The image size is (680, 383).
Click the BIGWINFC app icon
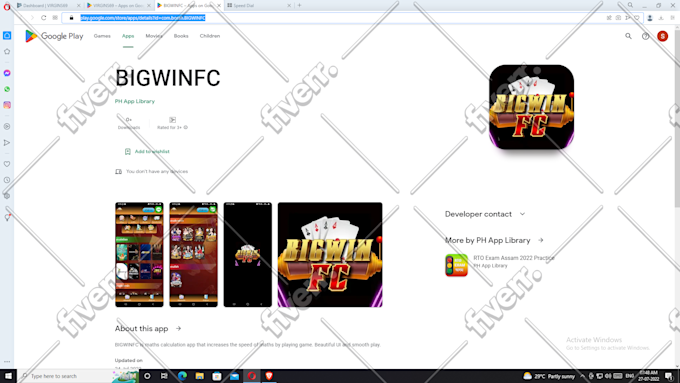tap(531, 107)
